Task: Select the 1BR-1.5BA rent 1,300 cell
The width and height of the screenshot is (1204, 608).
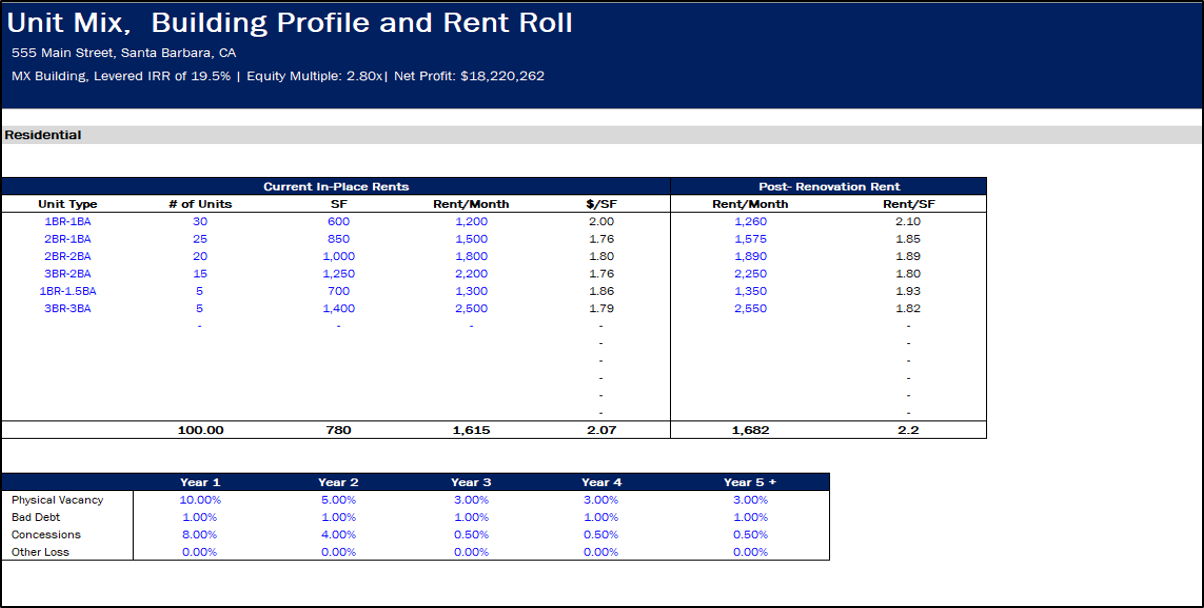Action: pos(470,291)
